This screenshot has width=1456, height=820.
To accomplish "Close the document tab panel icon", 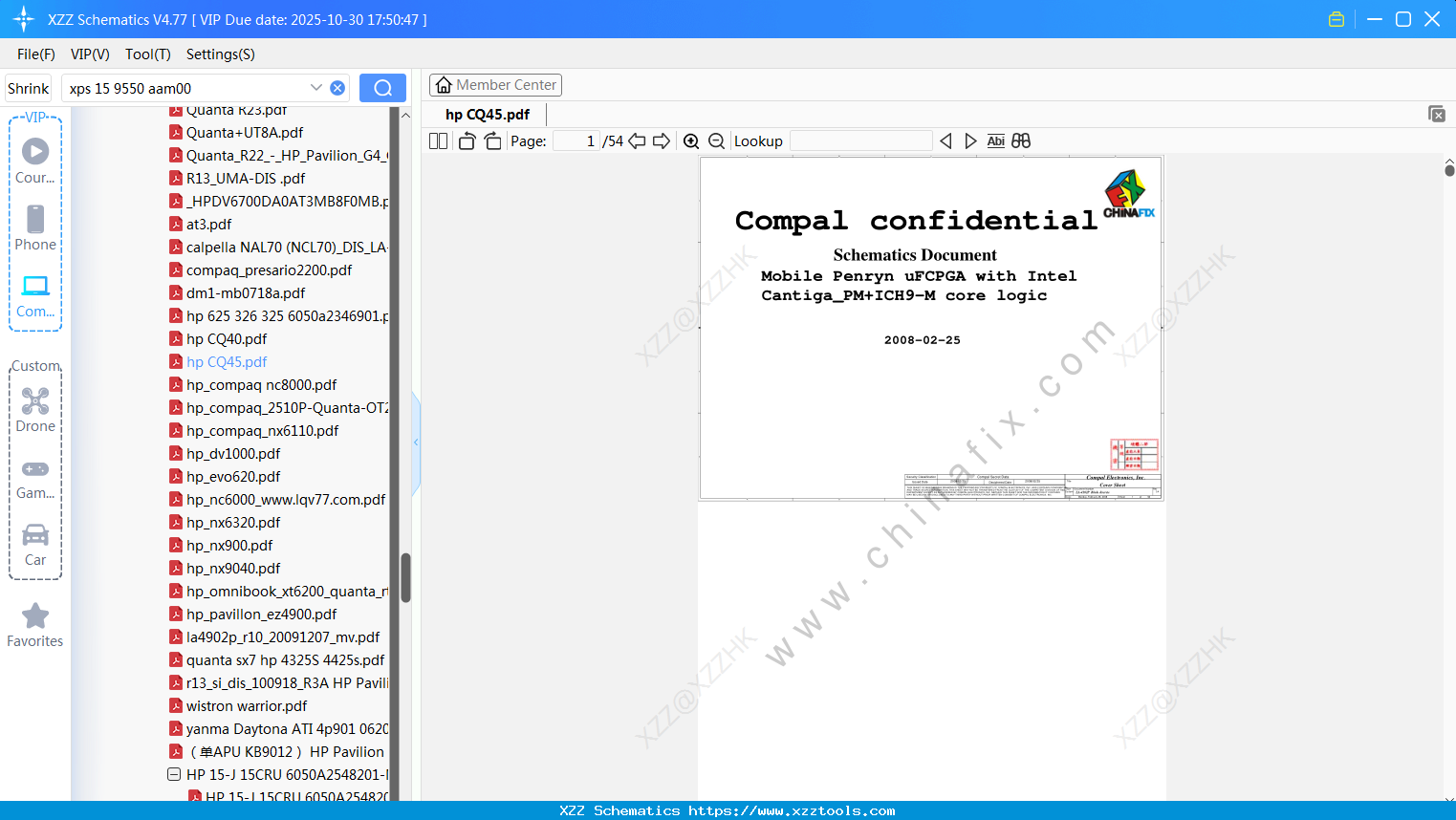I will click(x=1437, y=114).
